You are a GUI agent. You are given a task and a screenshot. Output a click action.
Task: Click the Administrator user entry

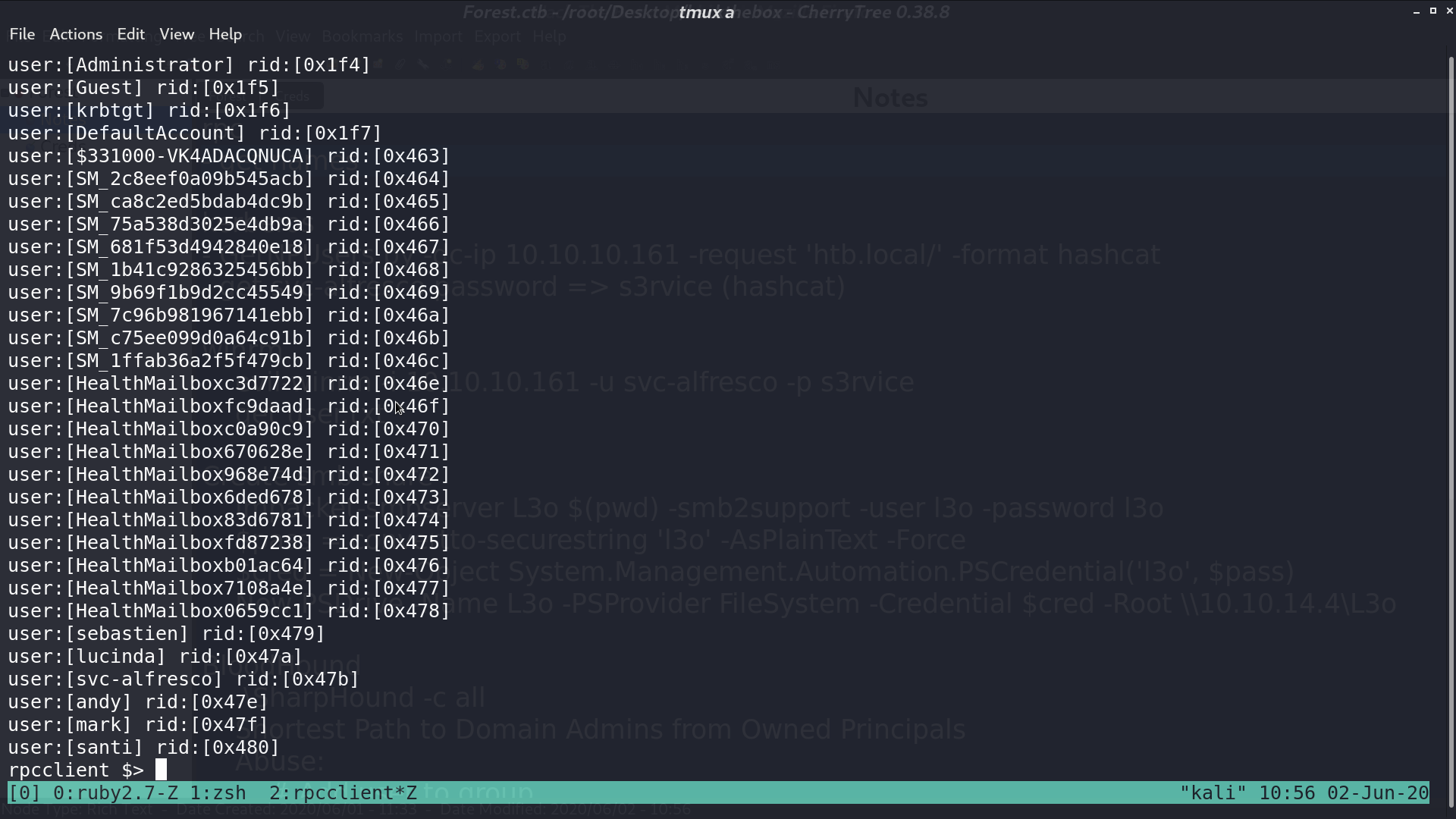click(x=189, y=65)
